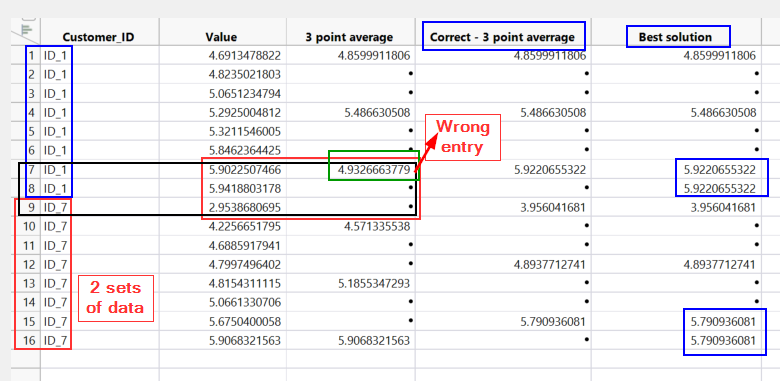780x381 pixels.
Task: Select row number 9
Action: [31, 207]
